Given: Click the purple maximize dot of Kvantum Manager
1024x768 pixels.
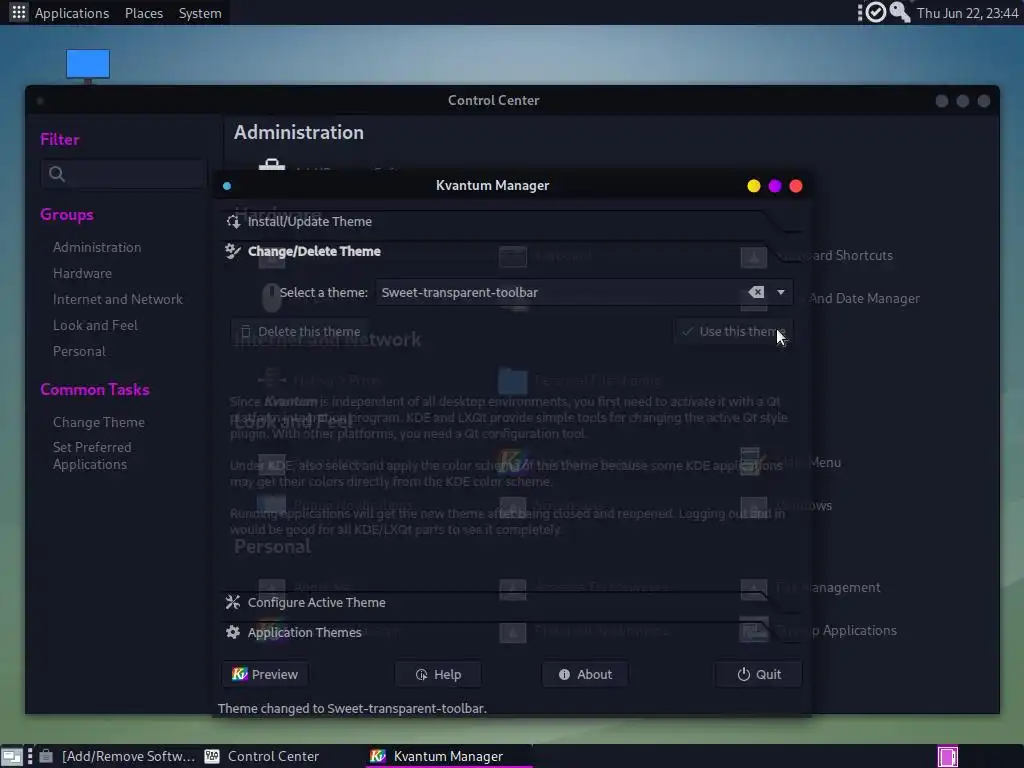Looking at the screenshot, I should (x=775, y=186).
